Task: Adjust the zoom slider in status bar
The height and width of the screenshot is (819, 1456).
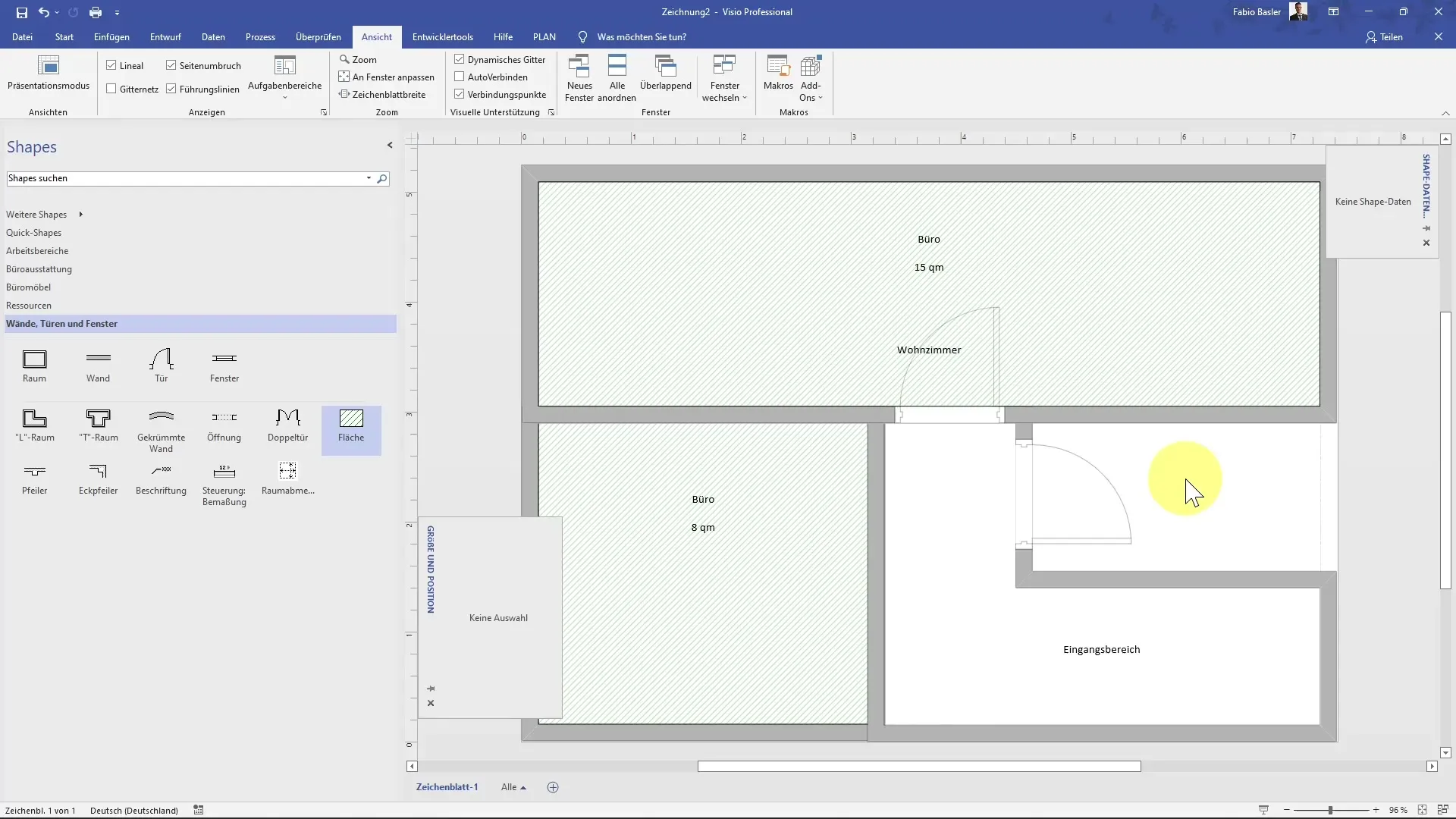Action: tap(1330, 810)
